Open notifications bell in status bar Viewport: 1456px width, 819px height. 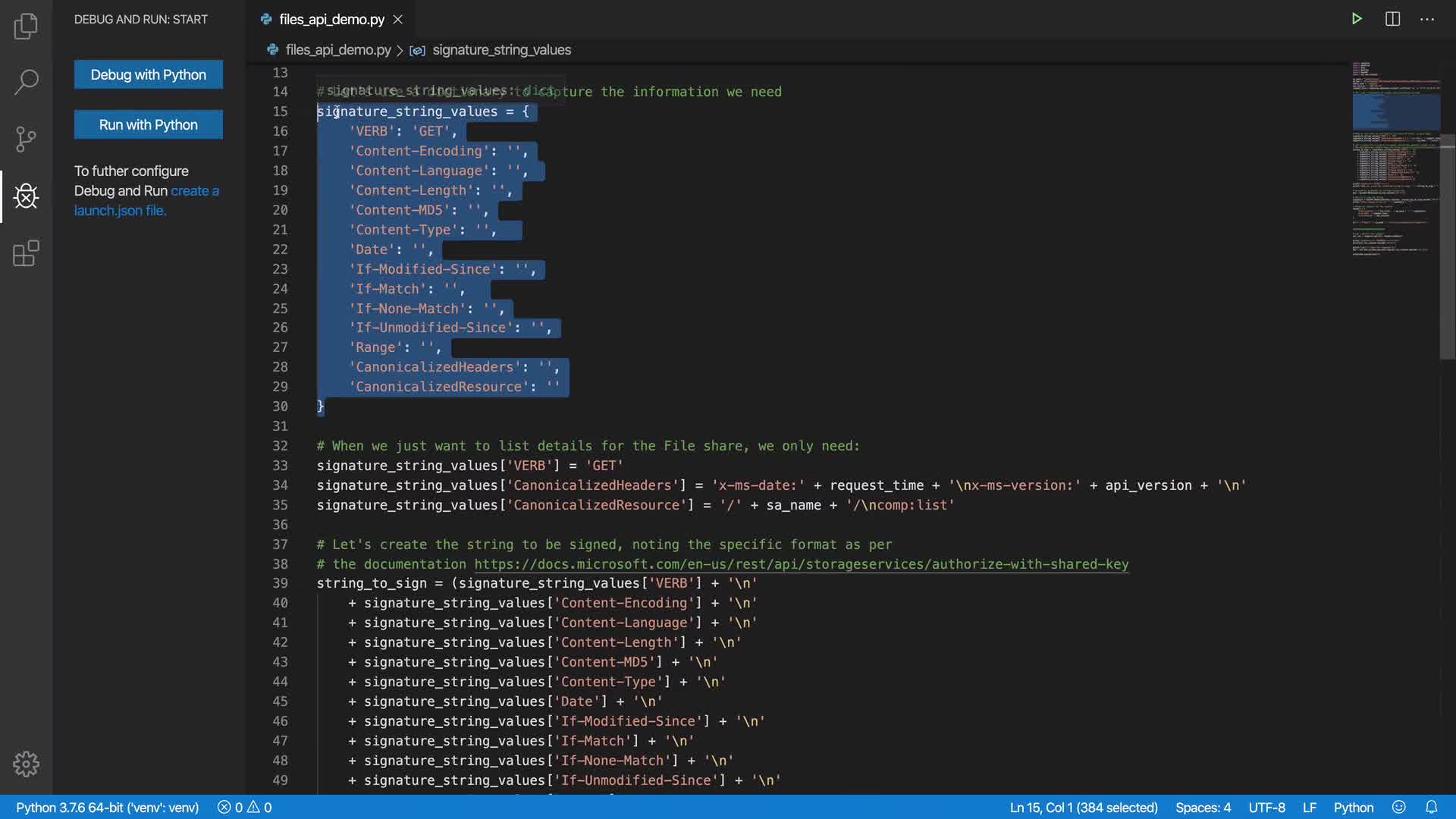point(1431,808)
